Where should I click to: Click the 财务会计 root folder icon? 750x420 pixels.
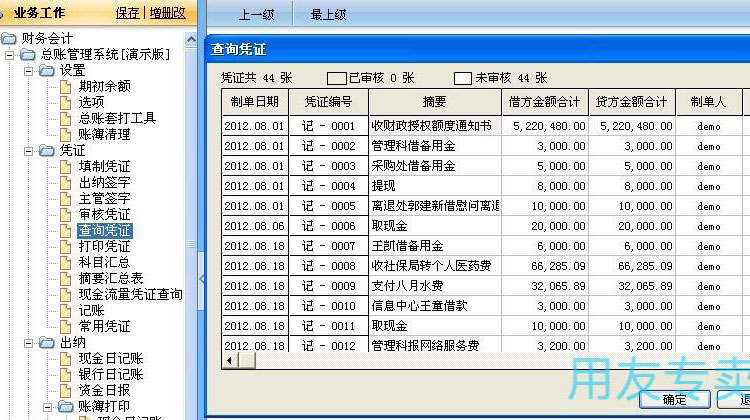point(8,38)
